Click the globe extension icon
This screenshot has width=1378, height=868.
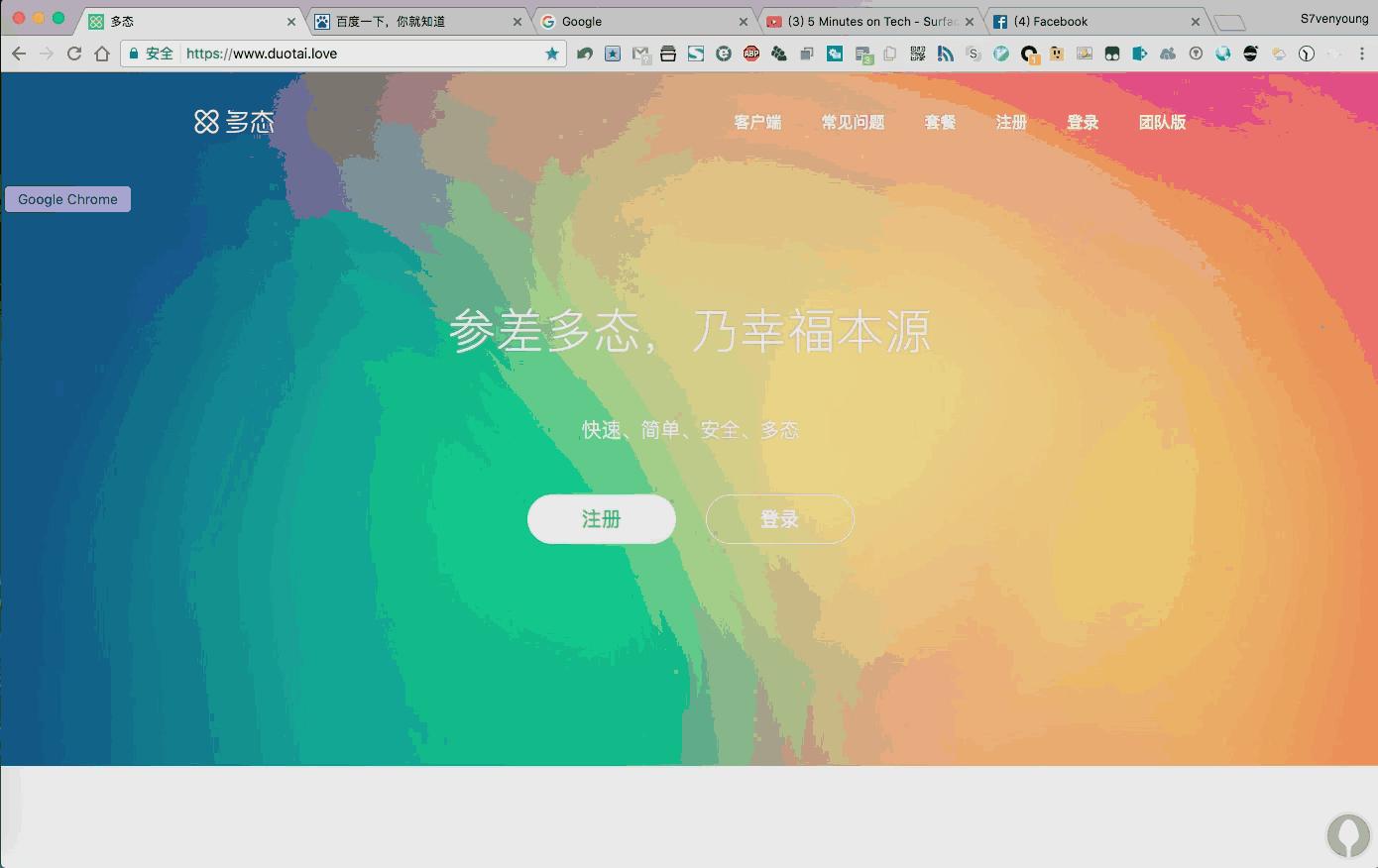pyautogui.click(x=1223, y=54)
